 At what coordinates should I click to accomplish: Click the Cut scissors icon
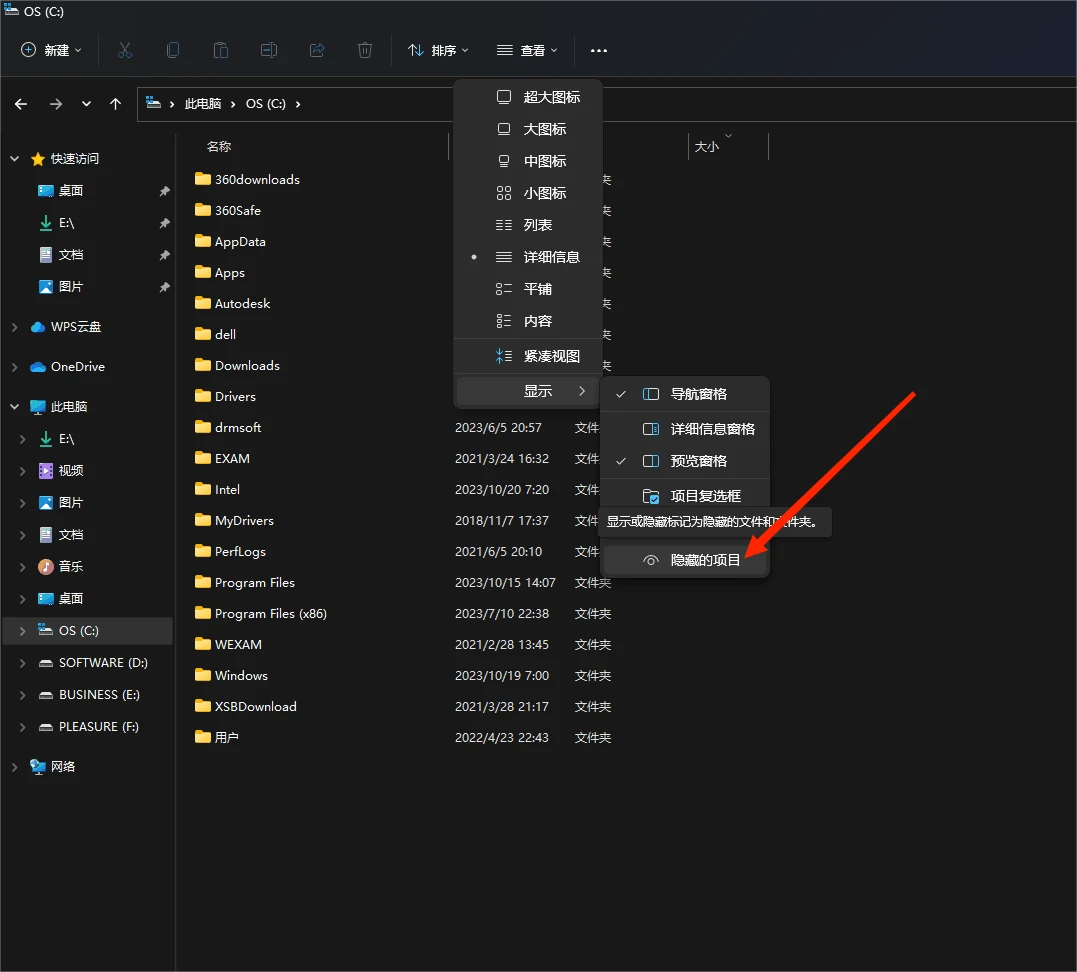coord(124,50)
